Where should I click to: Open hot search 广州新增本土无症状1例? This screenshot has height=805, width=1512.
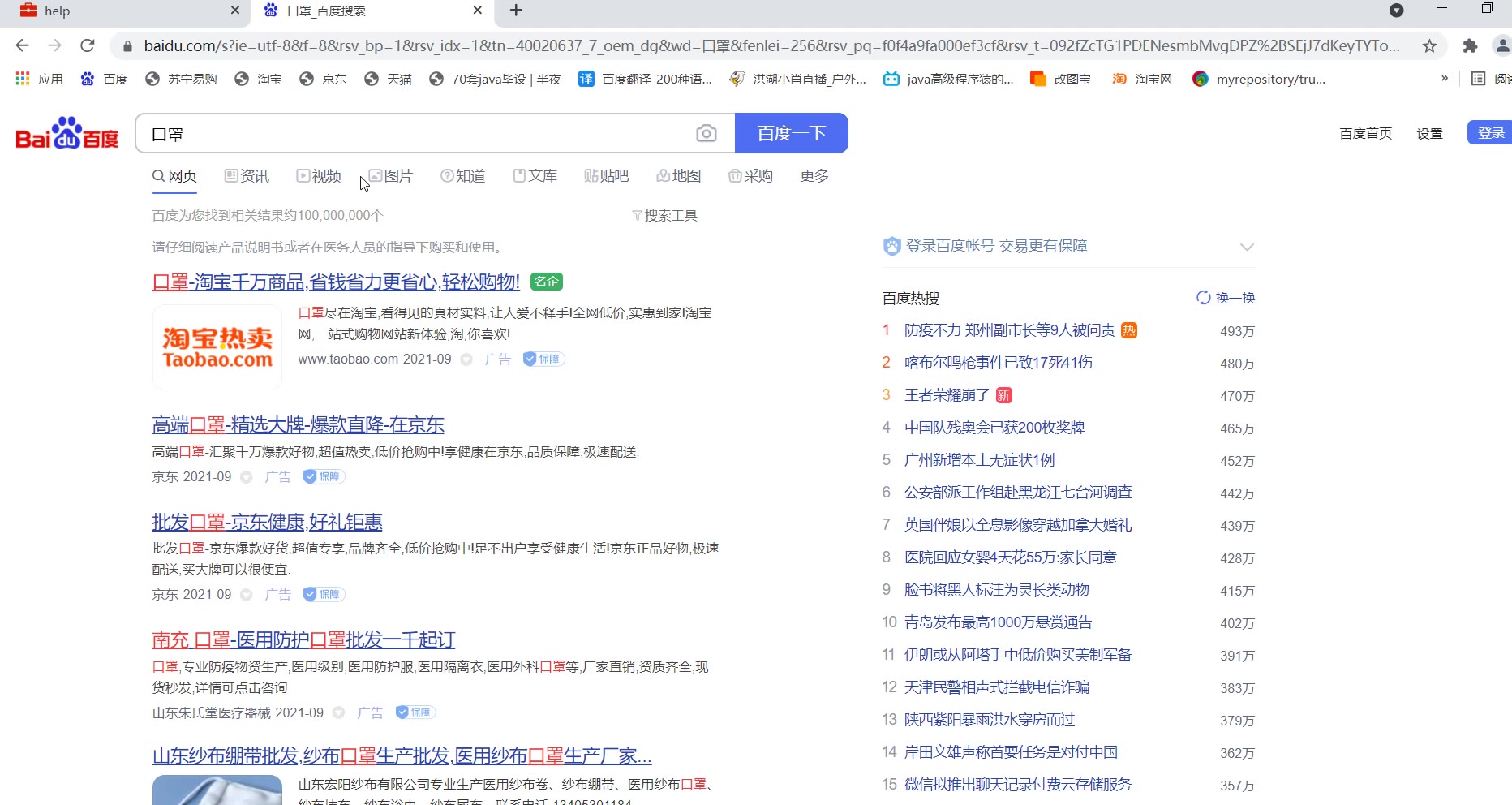(980, 460)
